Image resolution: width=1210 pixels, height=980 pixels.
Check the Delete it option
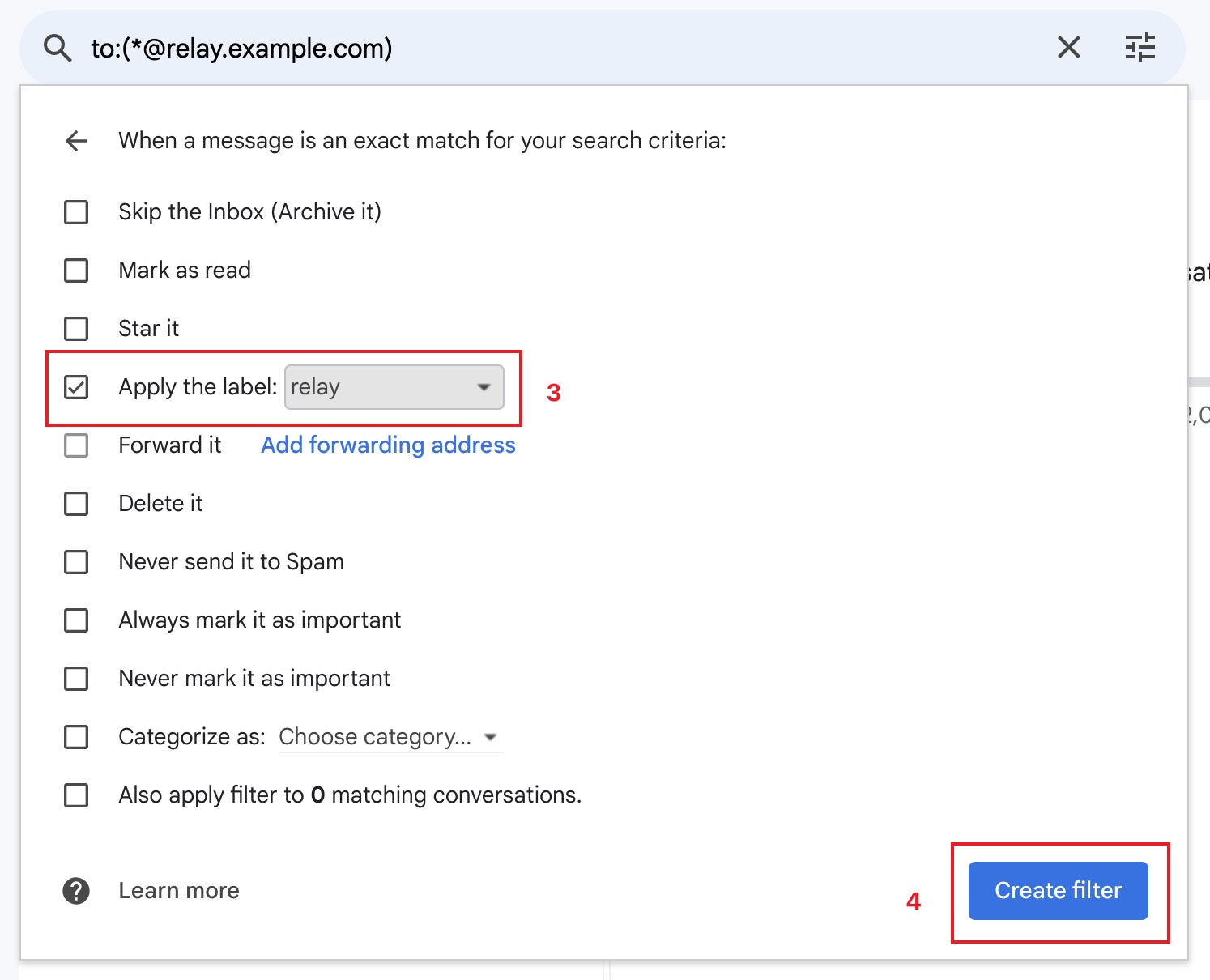pos(76,504)
